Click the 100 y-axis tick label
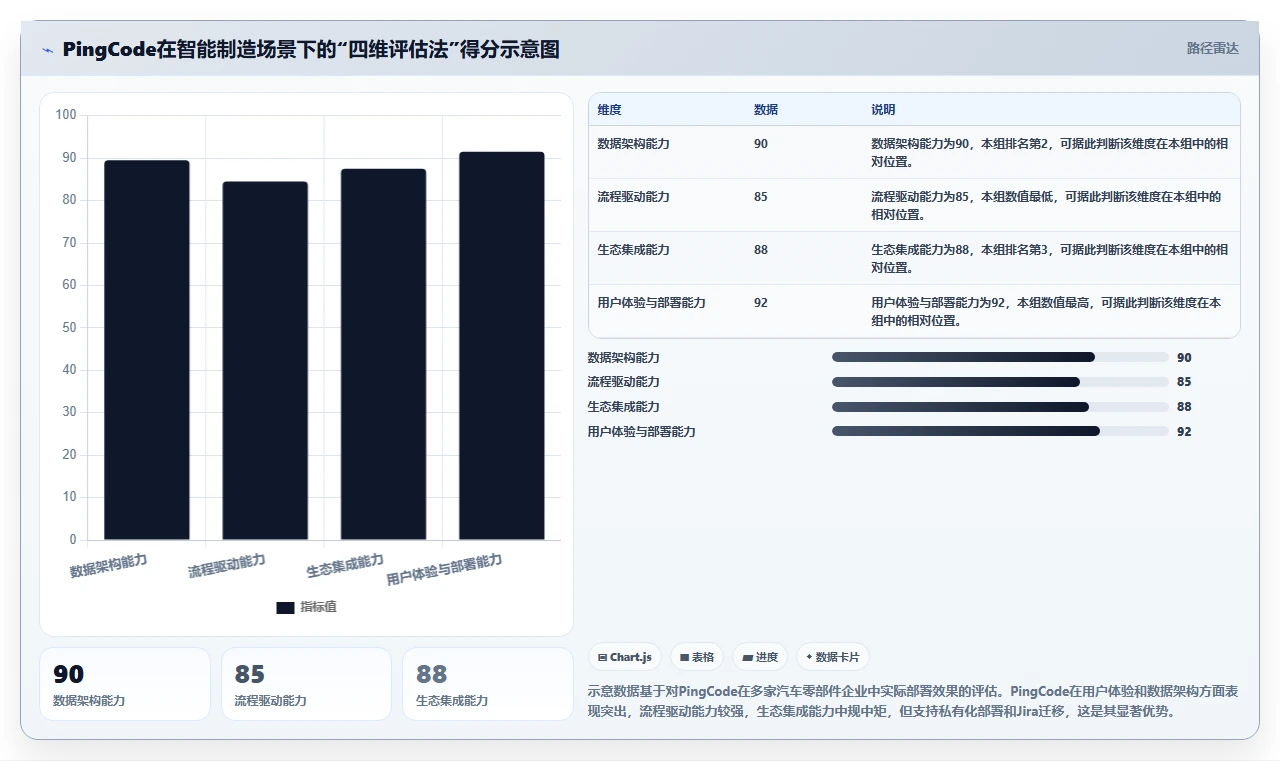This screenshot has width=1280, height=761. pyautogui.click(x=66, y=115)
